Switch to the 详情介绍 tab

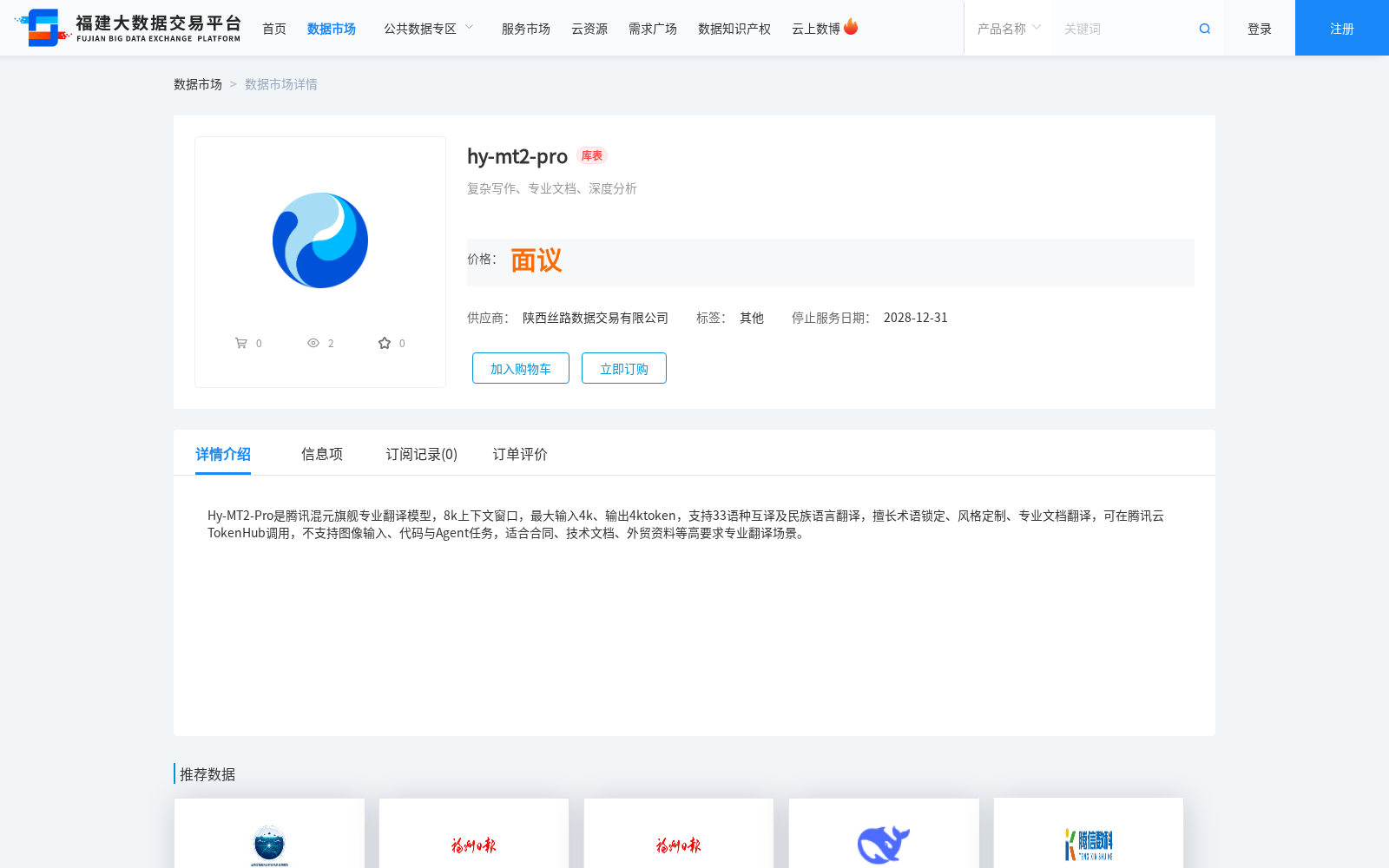click(223, 454)
